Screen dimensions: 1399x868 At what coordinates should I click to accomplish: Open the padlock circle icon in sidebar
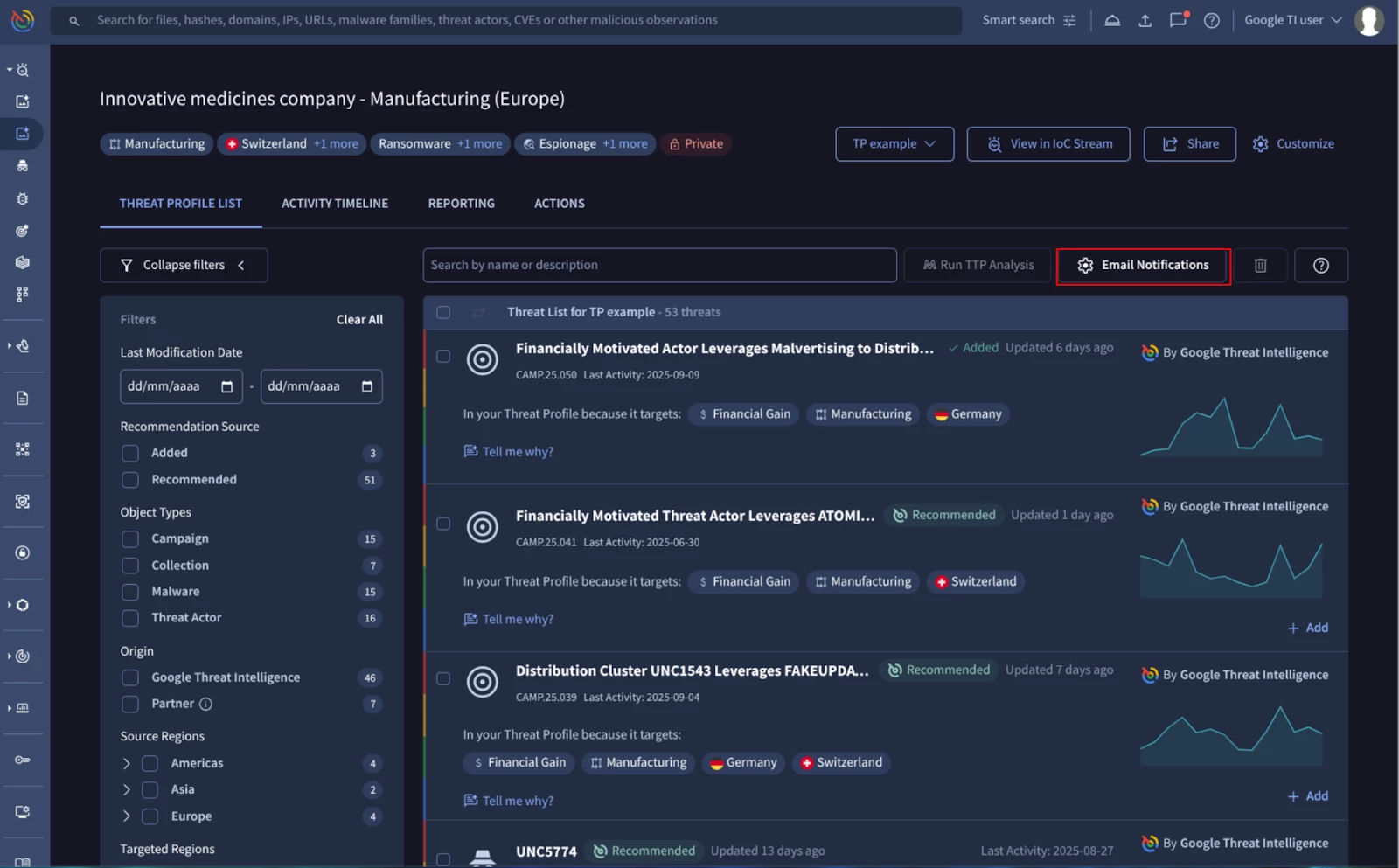click(x=23, y=552)
